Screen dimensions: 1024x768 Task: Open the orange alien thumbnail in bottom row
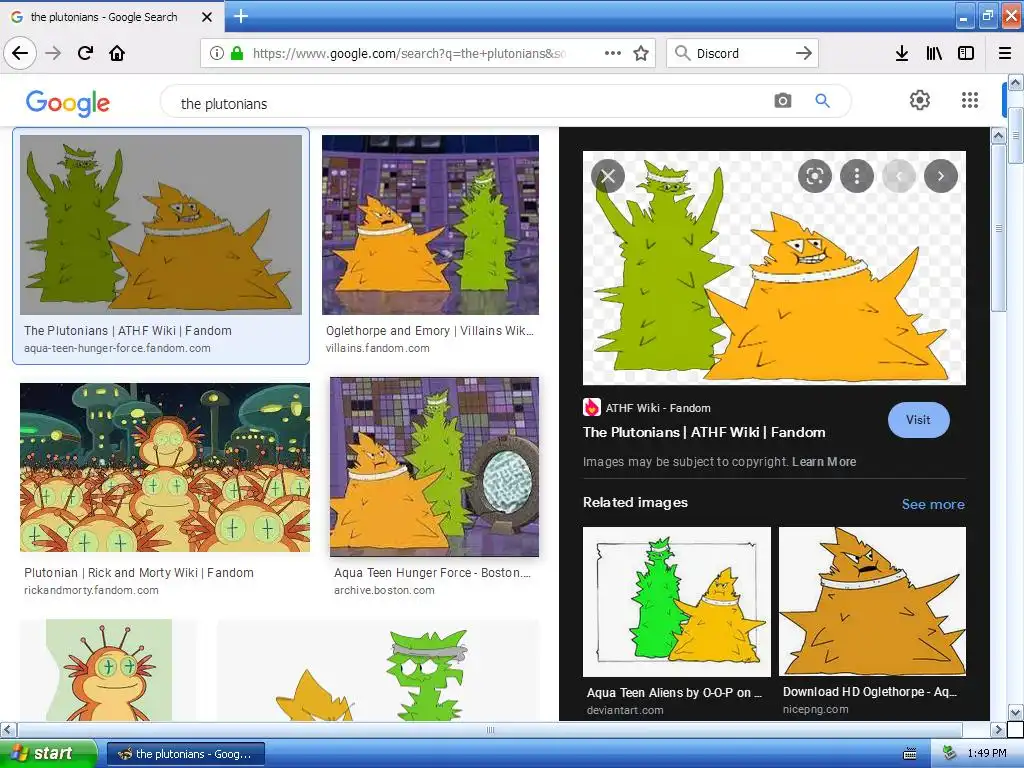pos(109,670)
